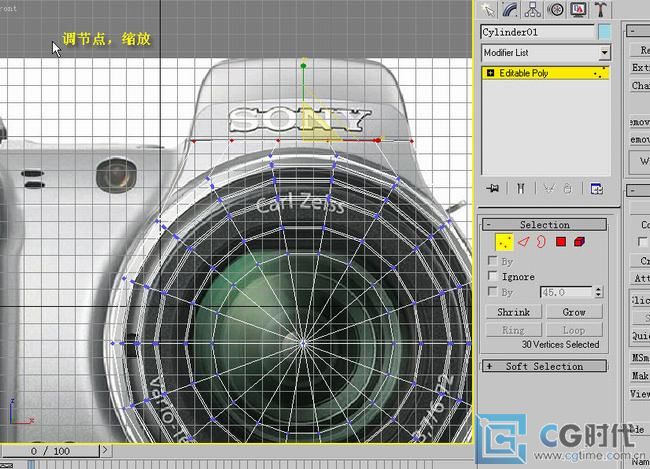The height and width of the screenshot is (469, 650).
Task: Enable the first By checkbox
Action: tap(492, 260)
